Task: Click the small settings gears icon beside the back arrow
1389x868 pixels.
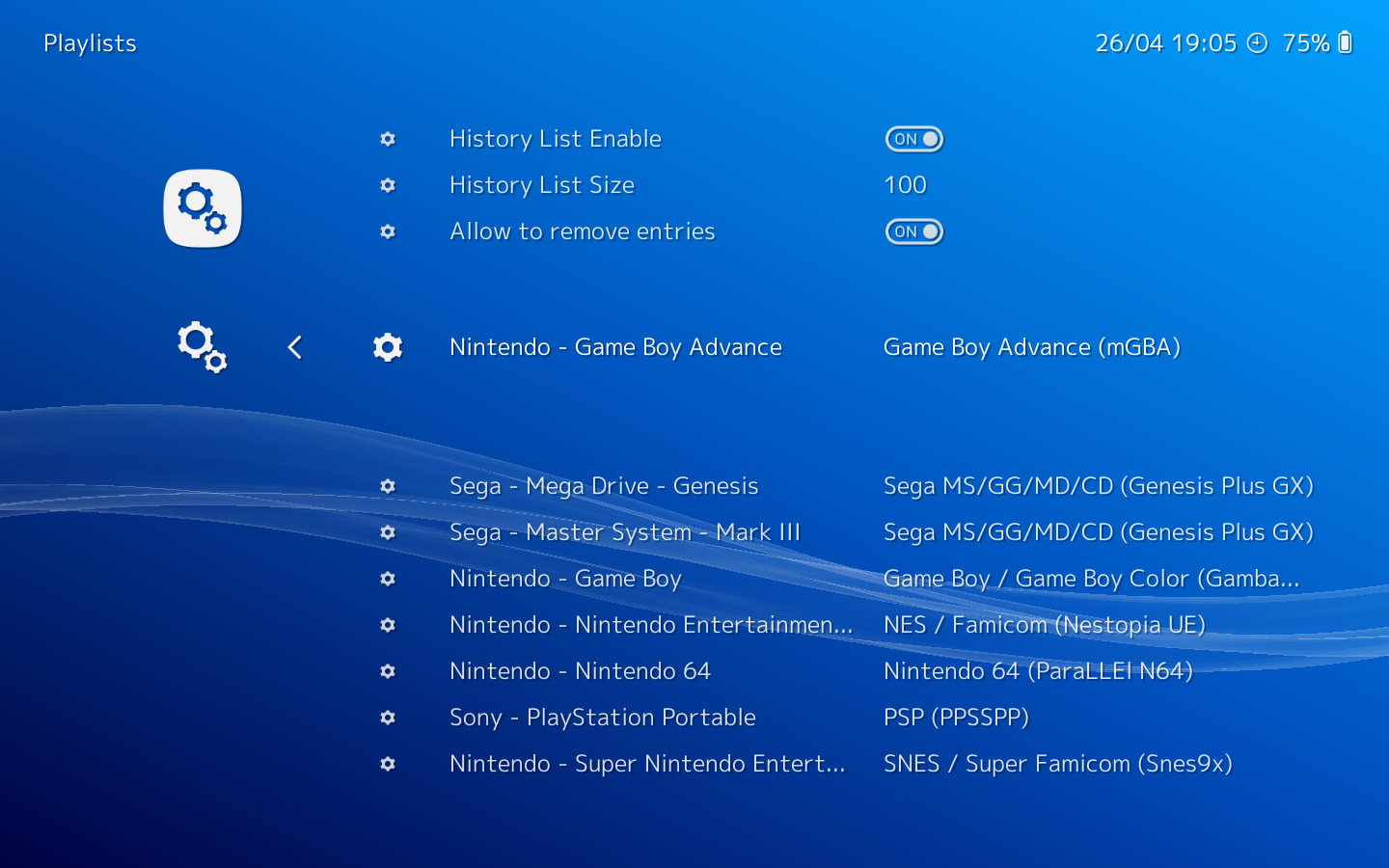Action: pos(203,347)
